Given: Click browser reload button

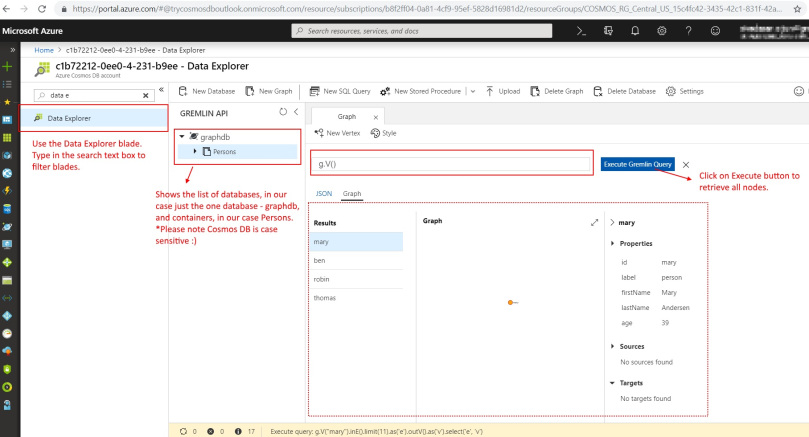Looking at the screenshot, I should [x=42, y=9].
